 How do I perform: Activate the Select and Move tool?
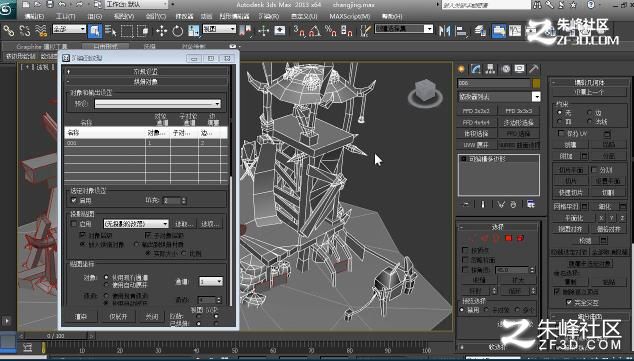point(162,31)
